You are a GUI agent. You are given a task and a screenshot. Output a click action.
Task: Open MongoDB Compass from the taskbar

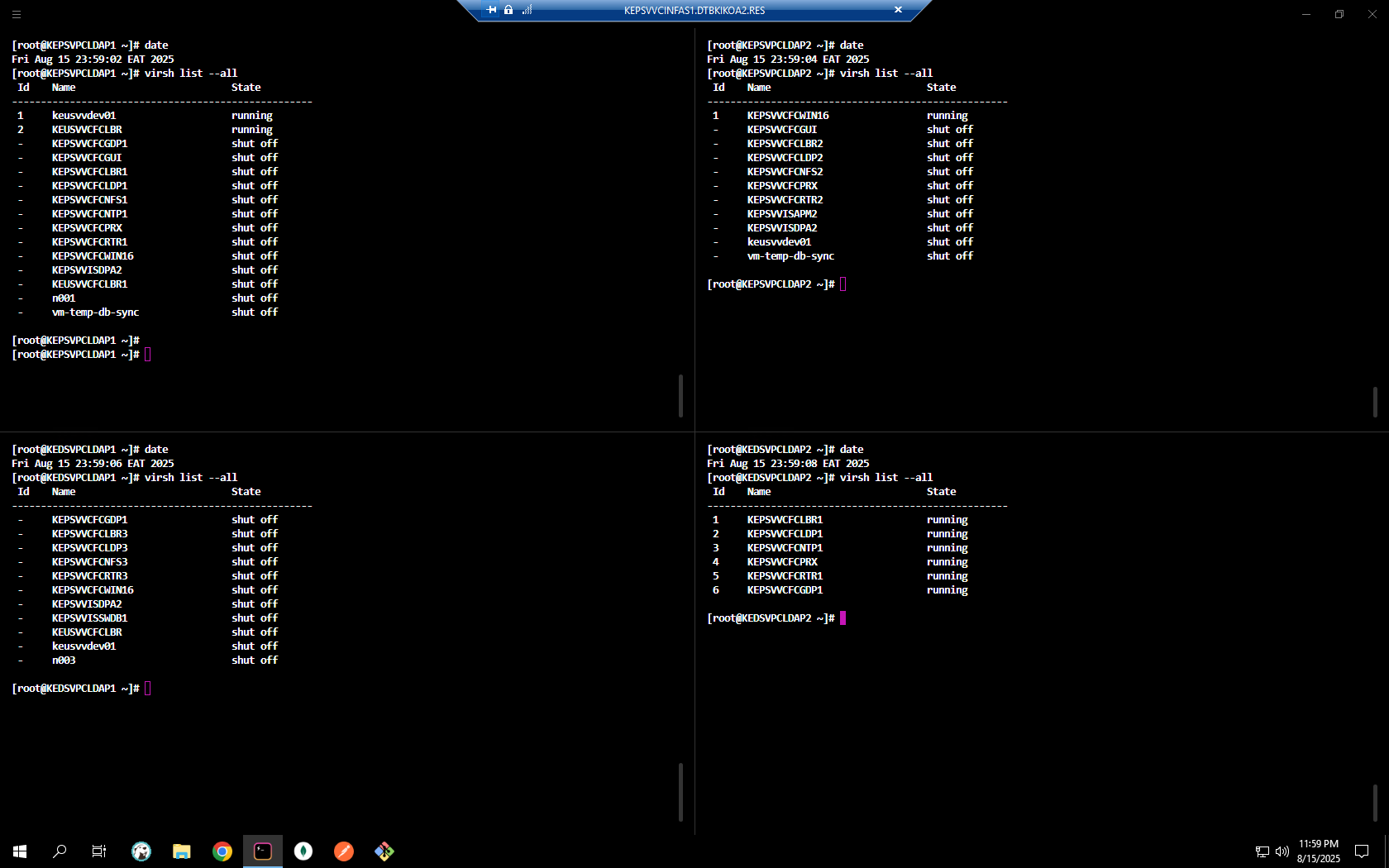[x=303, y=851]
